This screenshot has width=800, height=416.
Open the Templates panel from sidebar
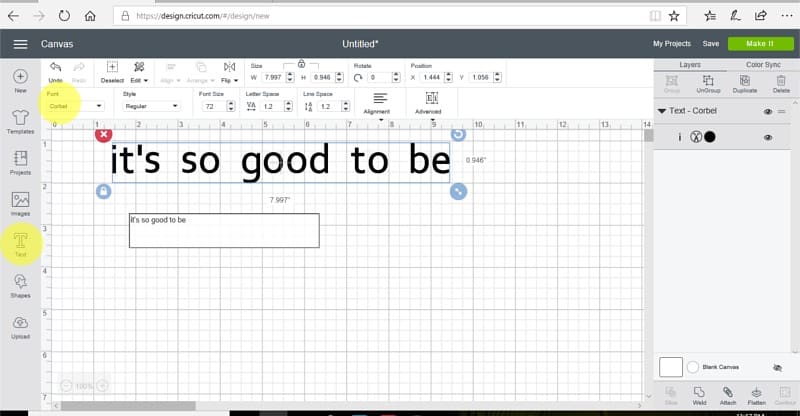tap(20, 120)
